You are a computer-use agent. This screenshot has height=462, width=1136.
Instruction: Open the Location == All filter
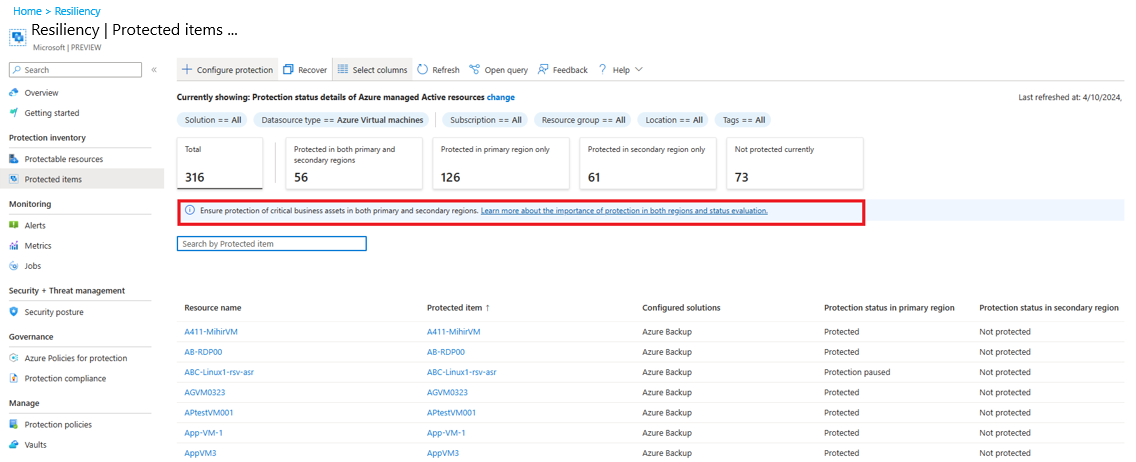[x=674, y=119]
